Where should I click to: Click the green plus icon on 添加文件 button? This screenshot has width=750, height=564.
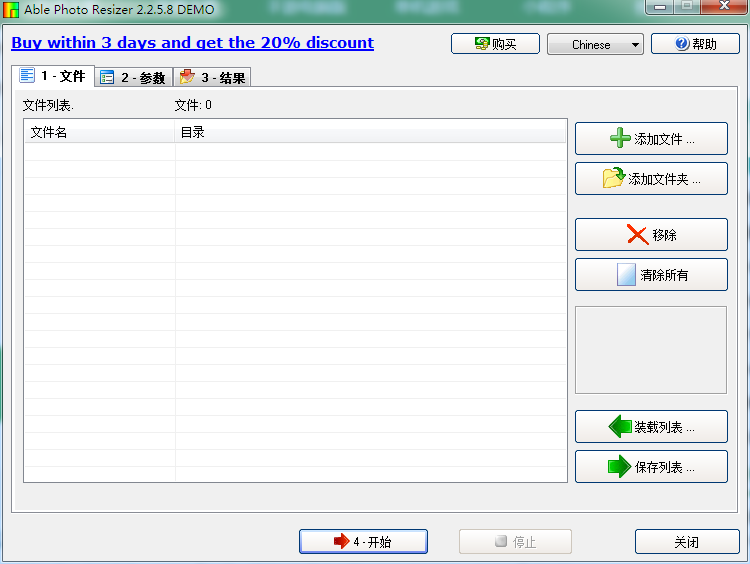620,138
